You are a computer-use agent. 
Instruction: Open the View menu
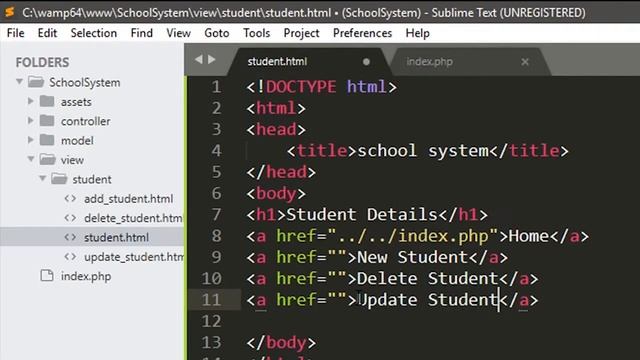[178, 33]
